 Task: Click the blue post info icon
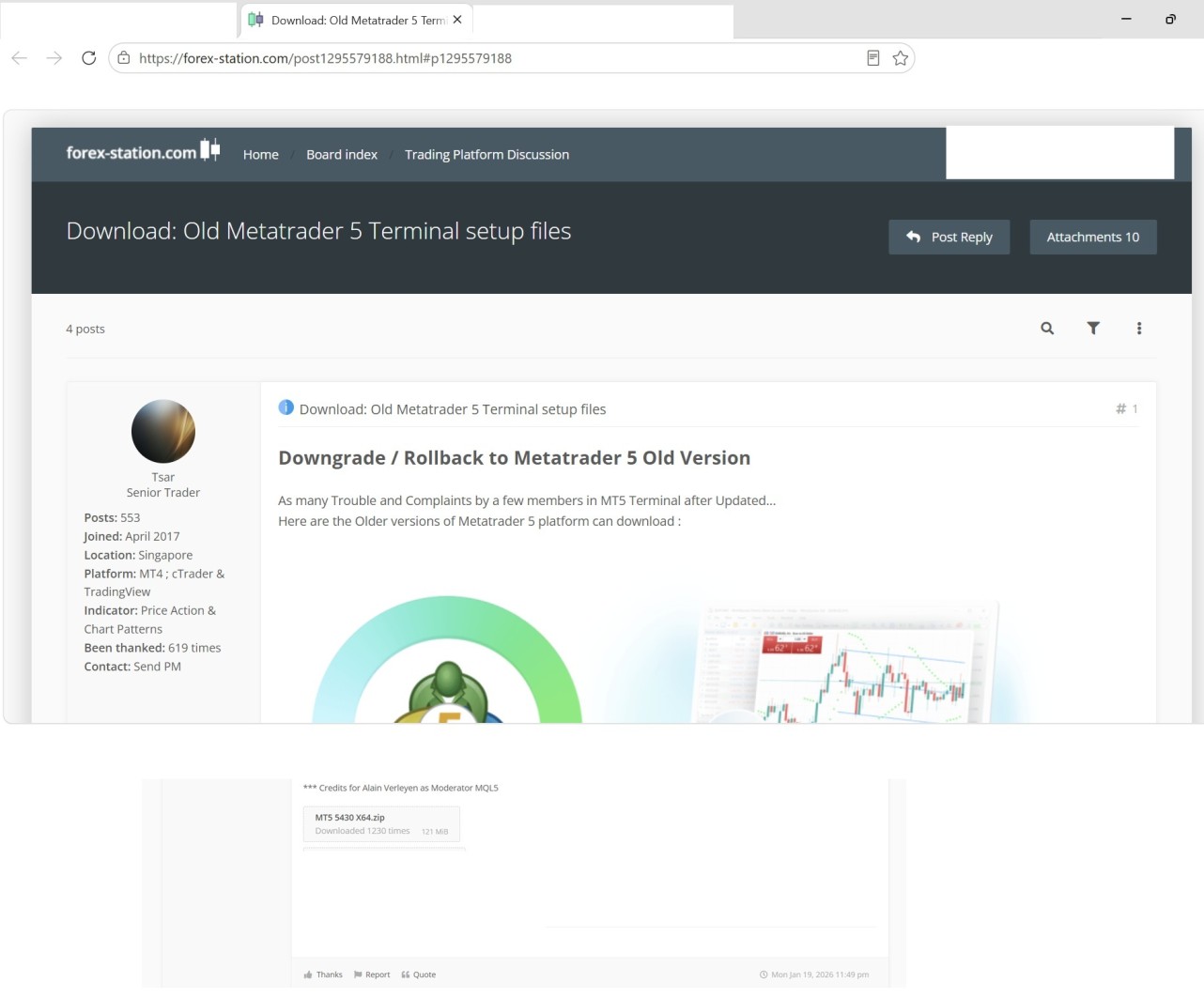click(x=286, y=407)
